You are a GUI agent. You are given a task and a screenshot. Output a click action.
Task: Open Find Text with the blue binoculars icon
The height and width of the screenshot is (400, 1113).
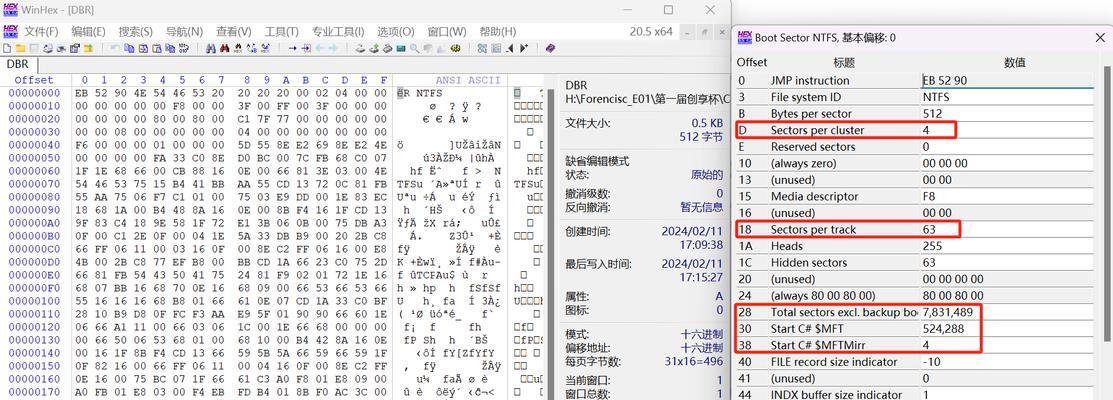pyautogui.click(x=211, y=48)
